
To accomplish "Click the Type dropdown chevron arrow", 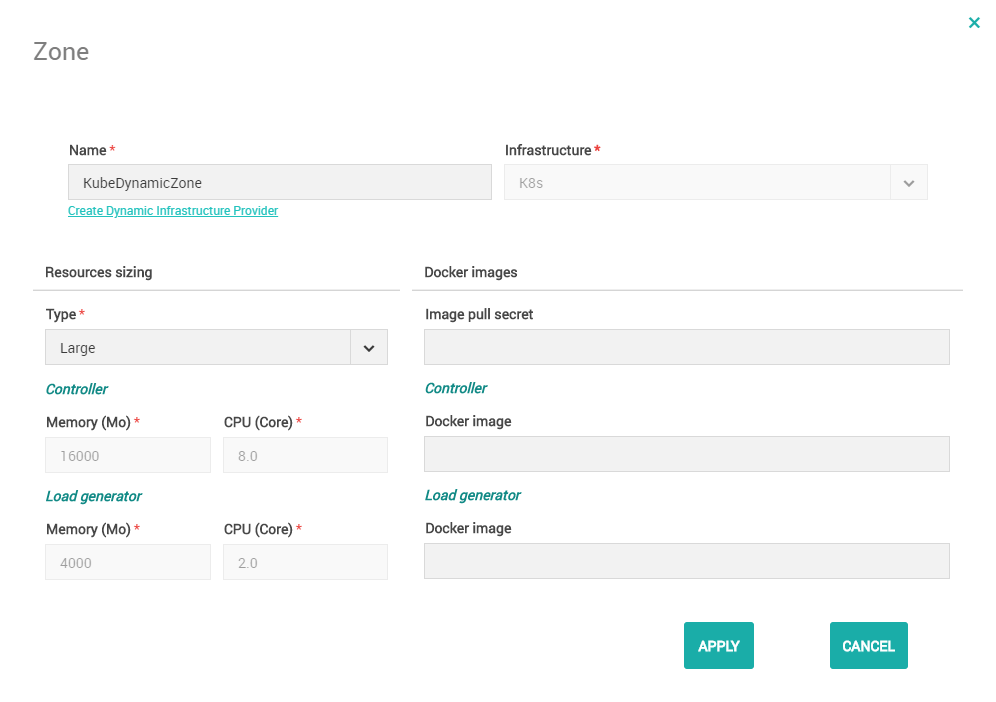I will (x=369, y=348).
